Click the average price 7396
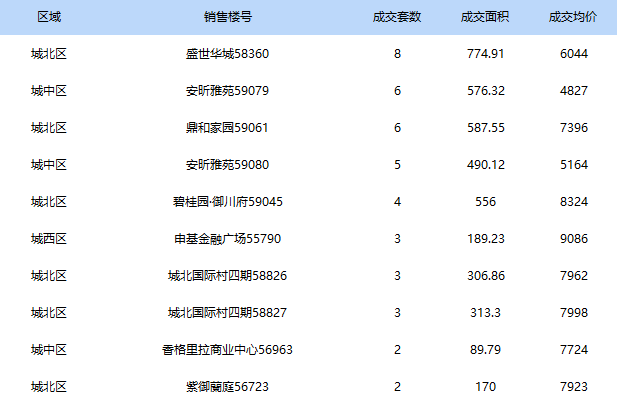Screen dimensions: 617x409 coord(574,128)
